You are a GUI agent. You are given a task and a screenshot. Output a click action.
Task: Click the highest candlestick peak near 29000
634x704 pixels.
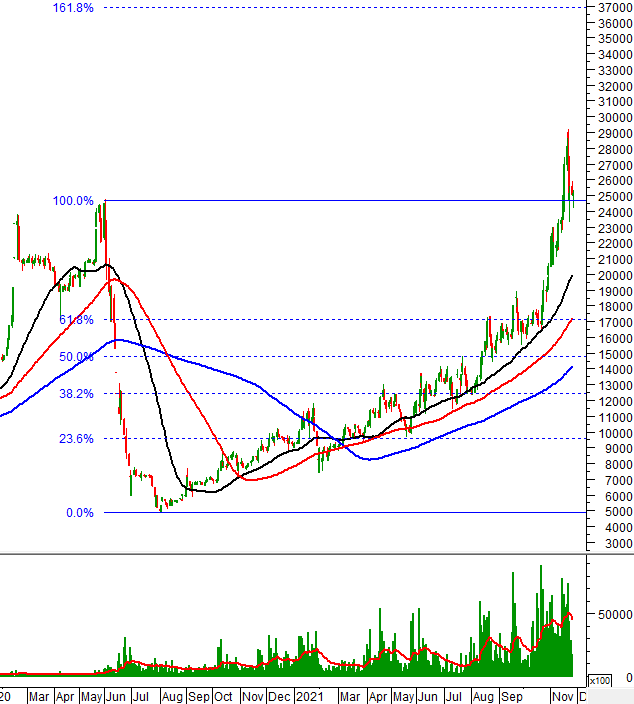568,131
